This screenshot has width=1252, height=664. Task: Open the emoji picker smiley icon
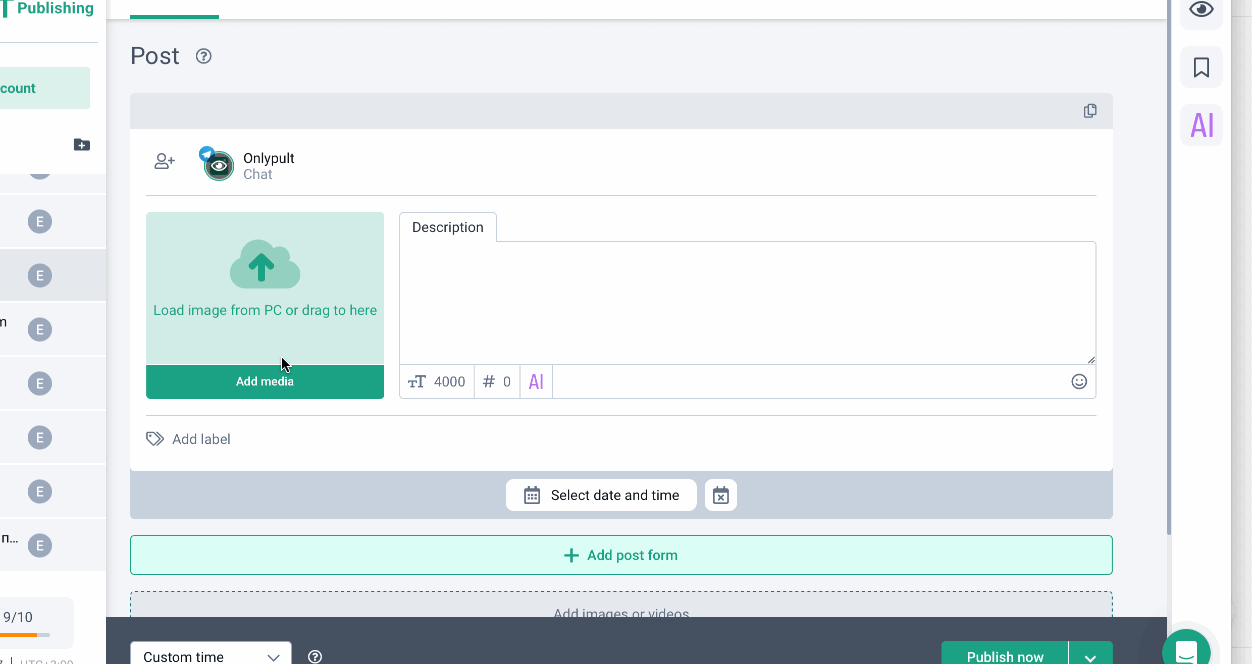(x=1079, y=381)
